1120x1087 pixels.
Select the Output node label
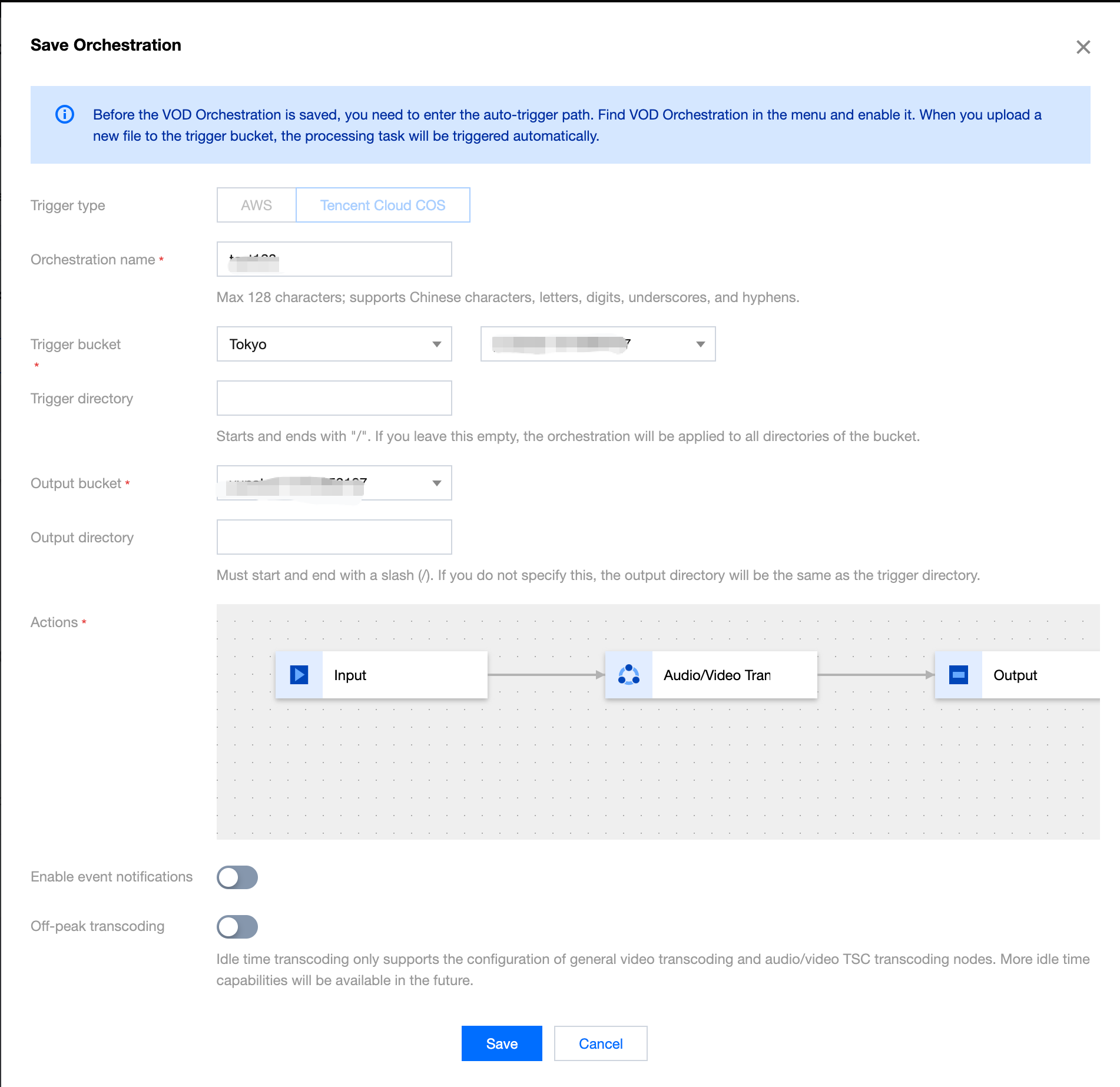tap(1015, 675)
